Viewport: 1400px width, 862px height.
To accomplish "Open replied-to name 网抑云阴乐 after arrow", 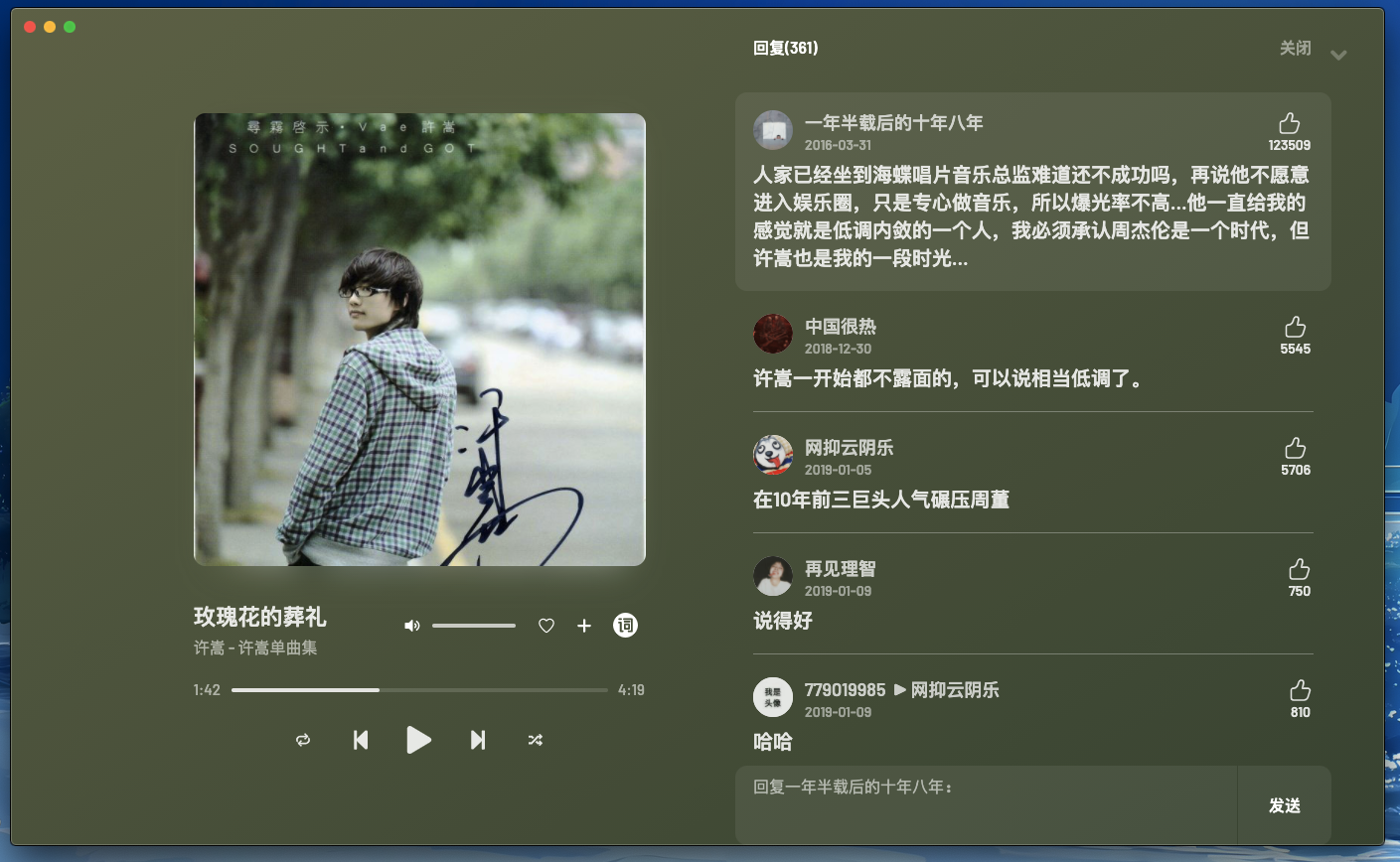I will [x=955, y=690].
